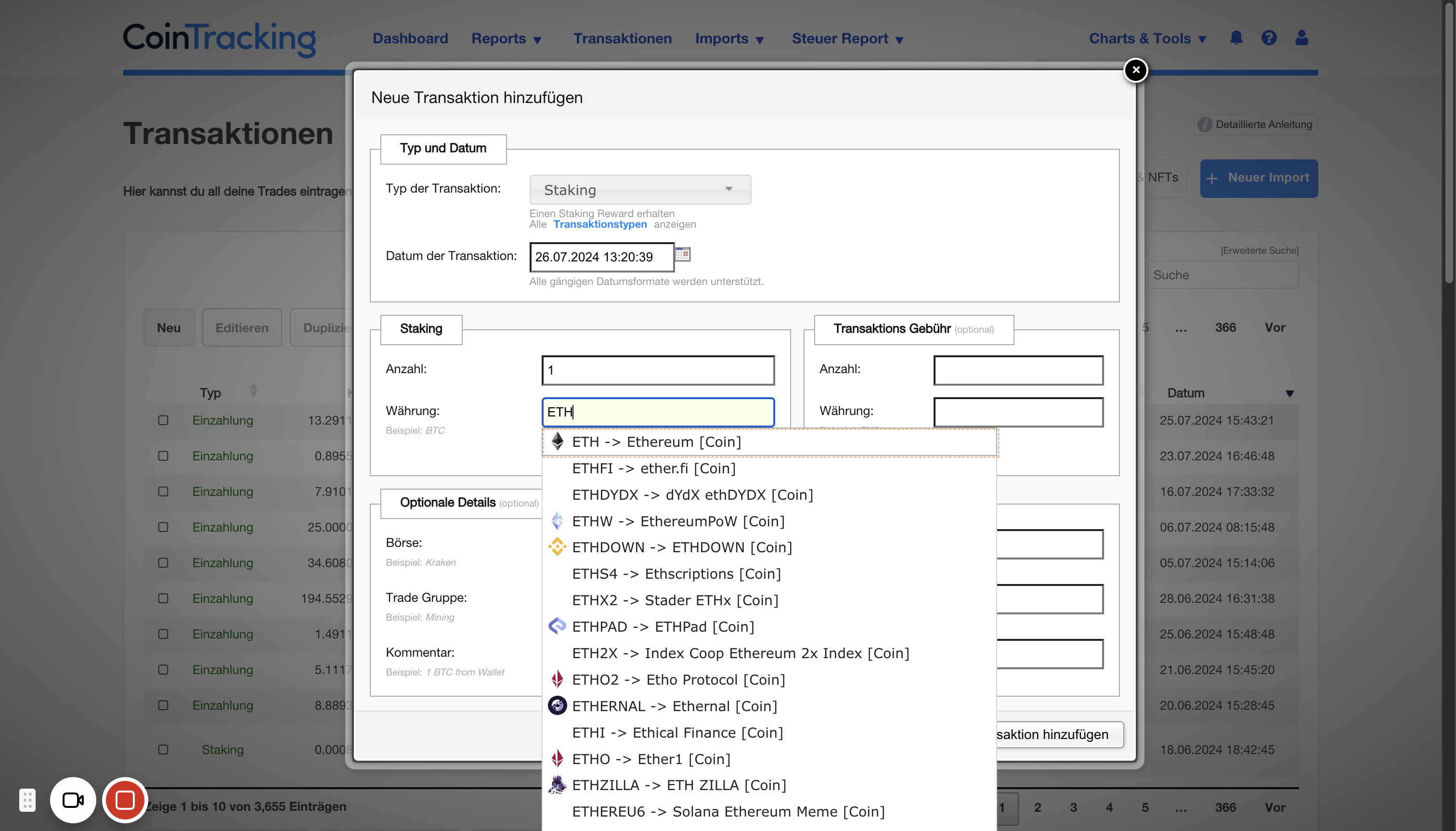Select ETHW -> EthereumPoW [Coin] suggestion
The width and height of the screenshot is (1456, 831).
[769, 521]
